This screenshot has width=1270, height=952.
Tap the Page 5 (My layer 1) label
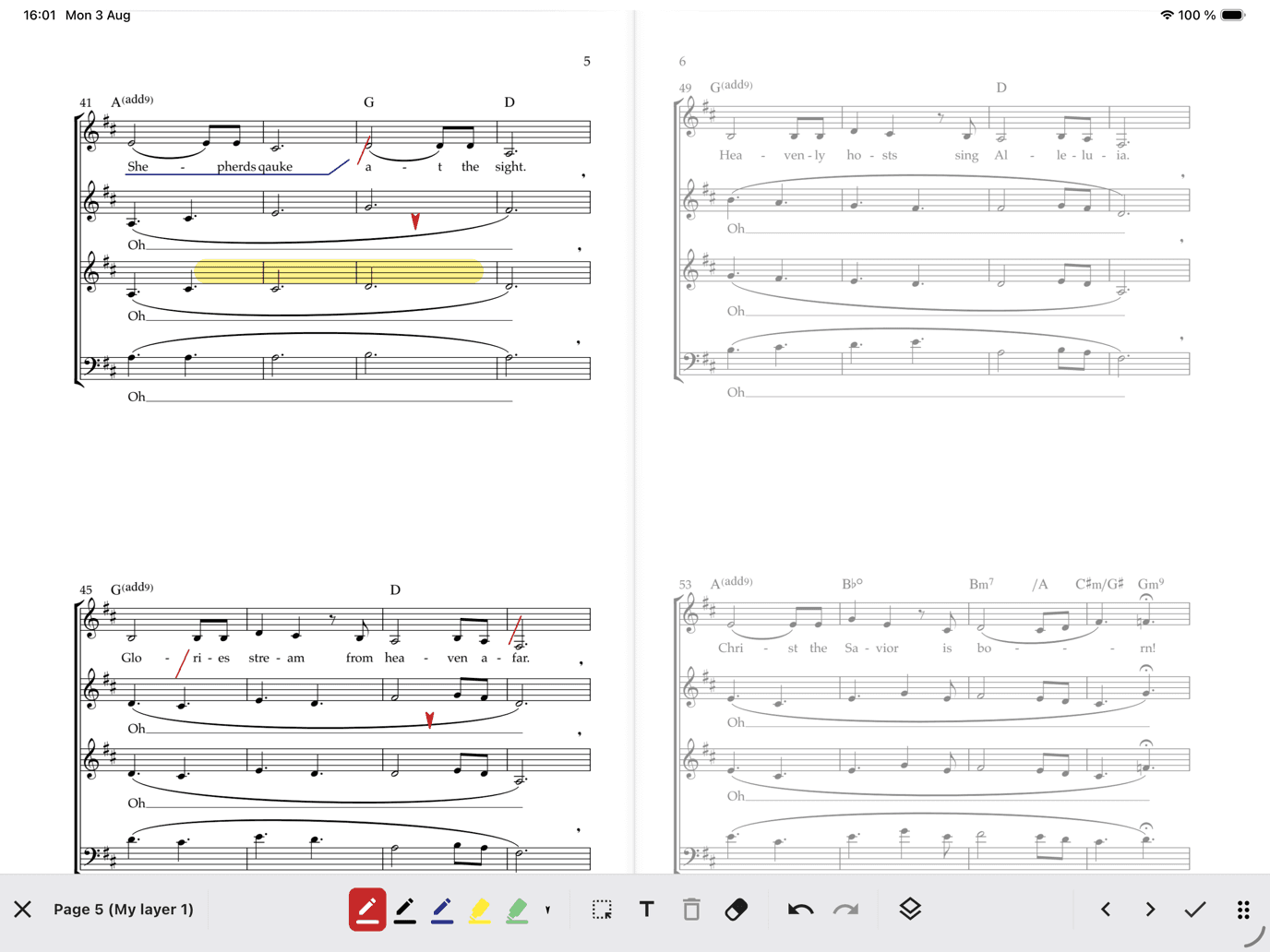[124, 910]
